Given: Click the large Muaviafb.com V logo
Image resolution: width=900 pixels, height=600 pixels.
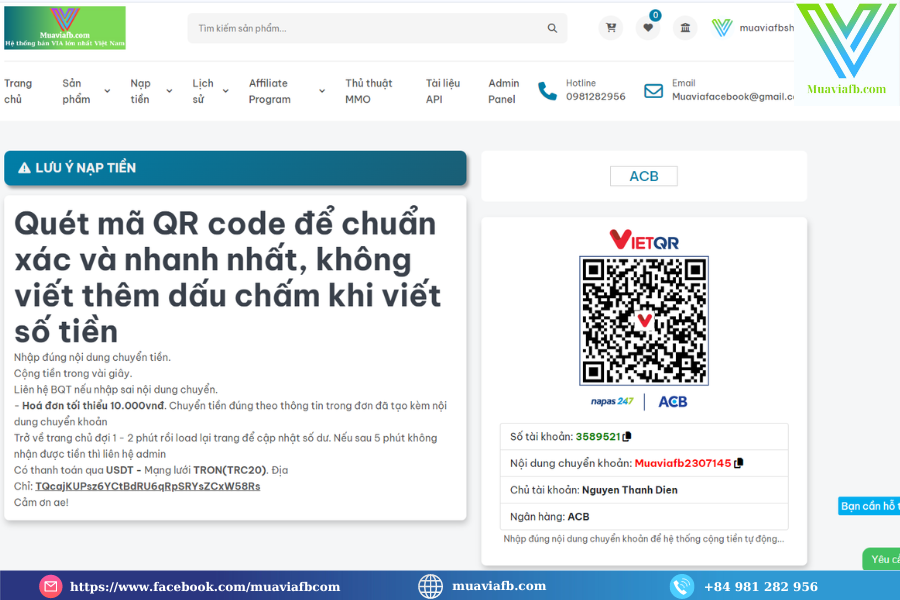Looking at the screenshot, I should pyautogui.click(x=847, y=49).
